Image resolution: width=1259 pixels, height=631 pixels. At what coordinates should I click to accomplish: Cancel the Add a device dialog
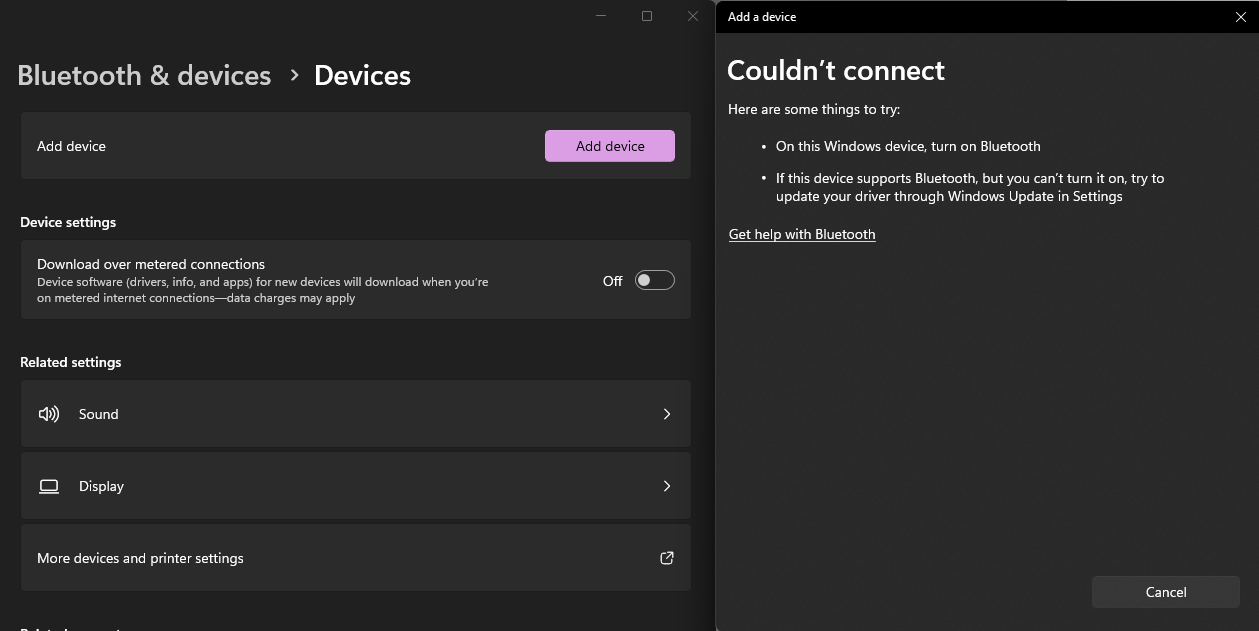(x=1165, y=592)
